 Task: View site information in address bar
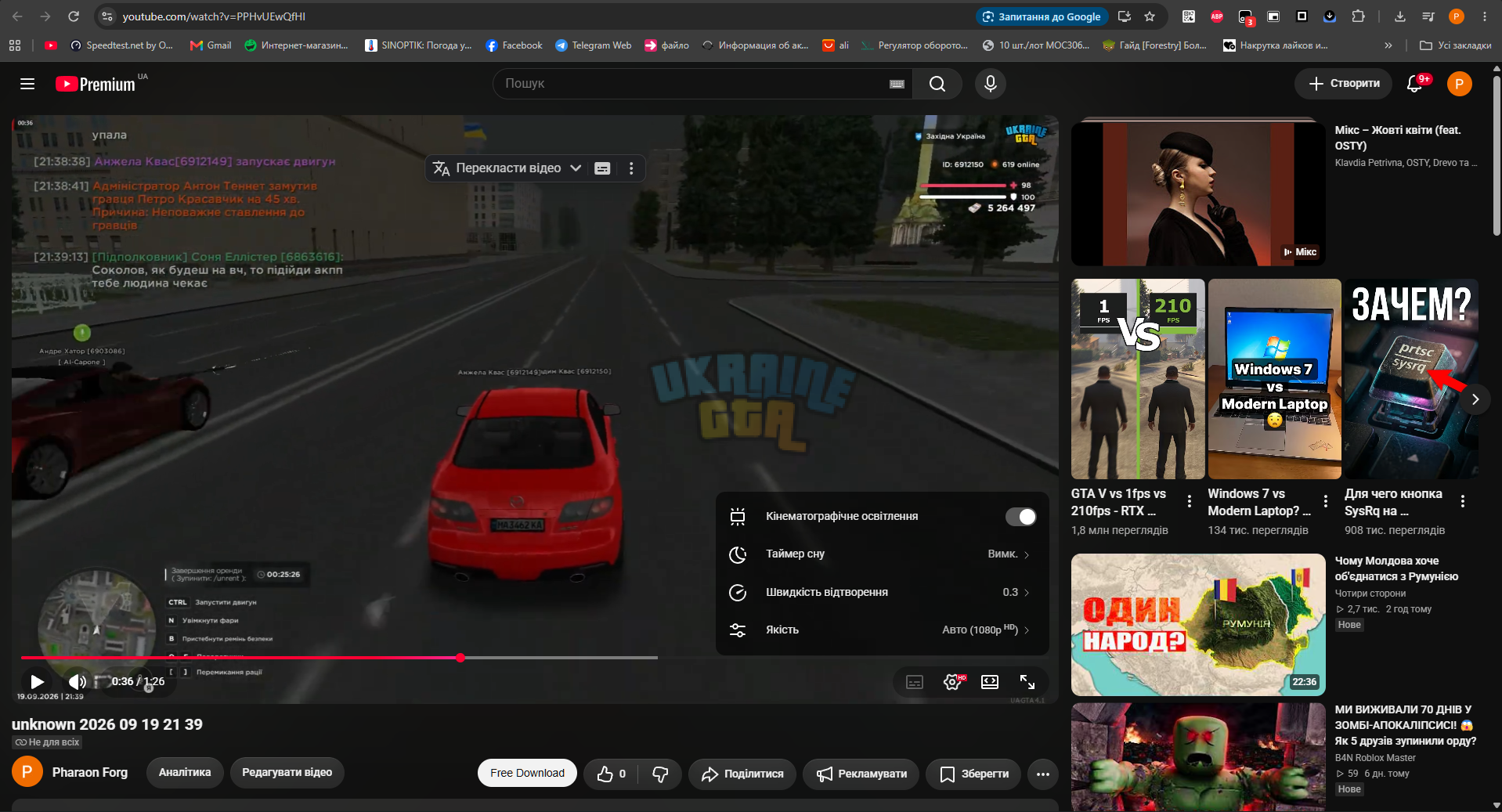107,16
